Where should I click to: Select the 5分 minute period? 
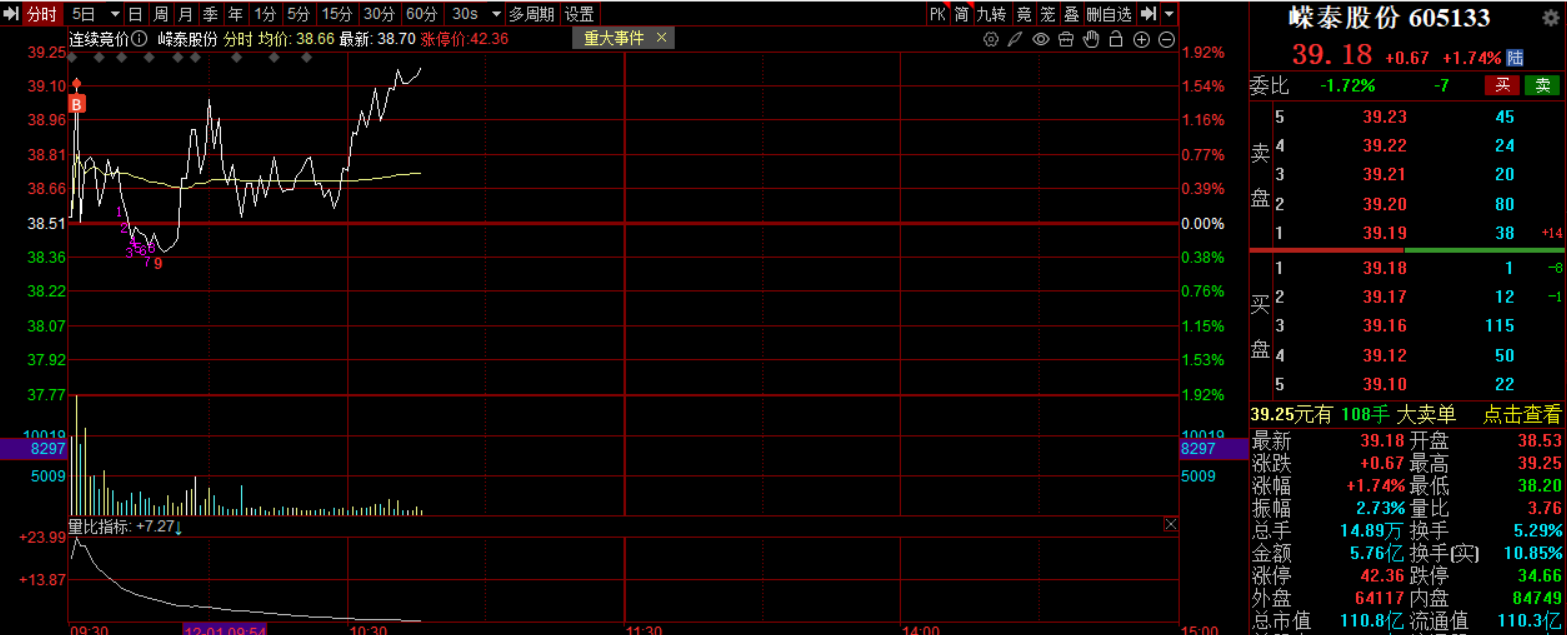pos(298,14)
